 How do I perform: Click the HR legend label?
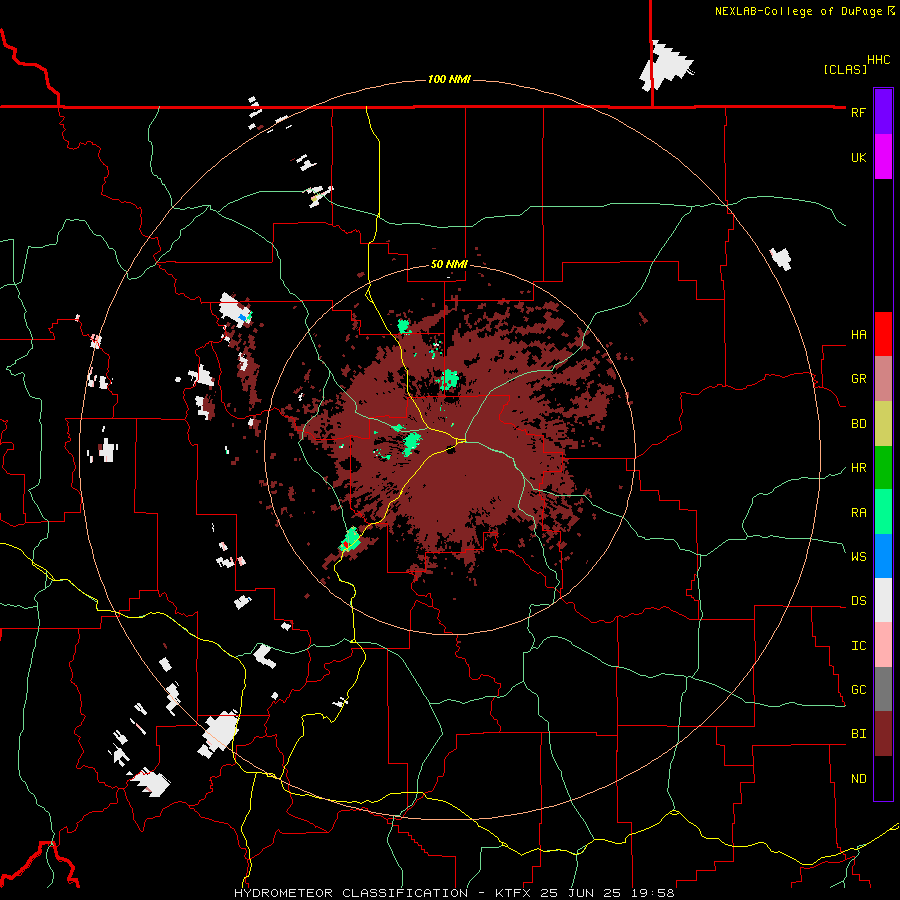coord(858,468)
